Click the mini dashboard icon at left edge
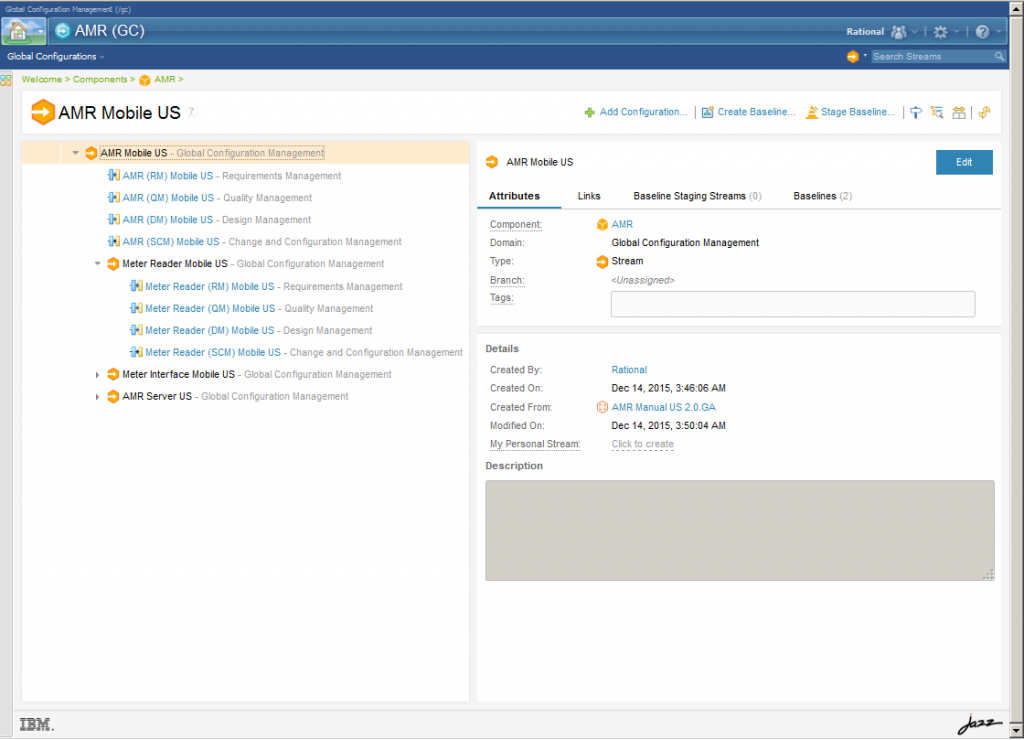This screenshot has width=1024, height=740. coord(6,80)
